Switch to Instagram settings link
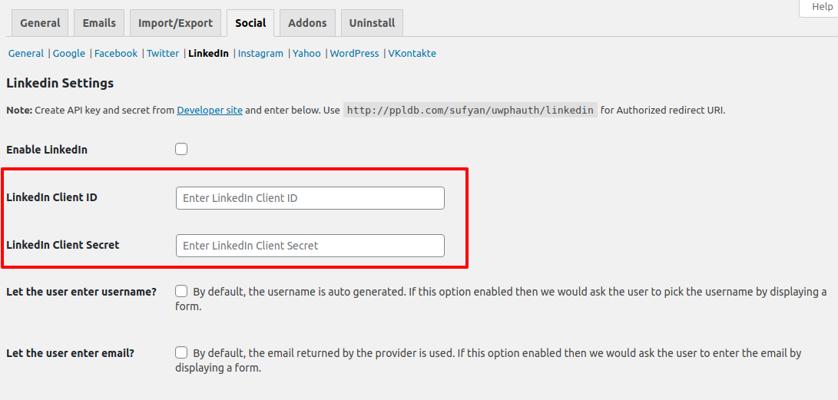Viewport: 838px width, 400px height. click(261, 54)
